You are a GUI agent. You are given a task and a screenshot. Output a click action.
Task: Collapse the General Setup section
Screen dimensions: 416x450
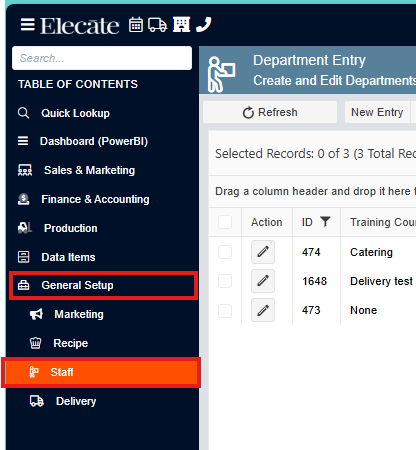(x=103, y=285)
